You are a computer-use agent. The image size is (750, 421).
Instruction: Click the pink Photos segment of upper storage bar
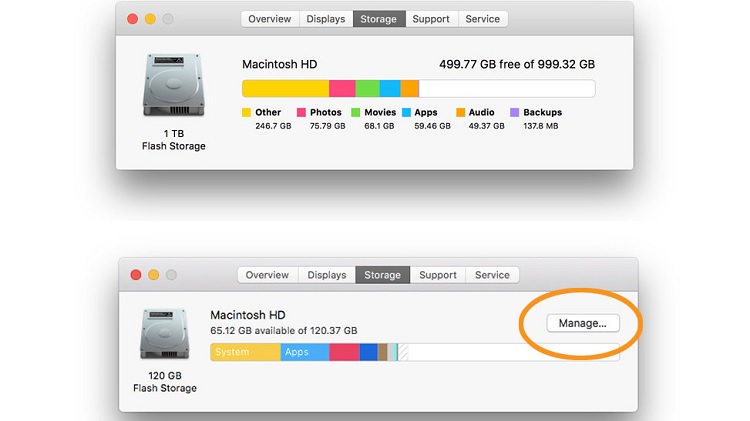tap(342, 89)
